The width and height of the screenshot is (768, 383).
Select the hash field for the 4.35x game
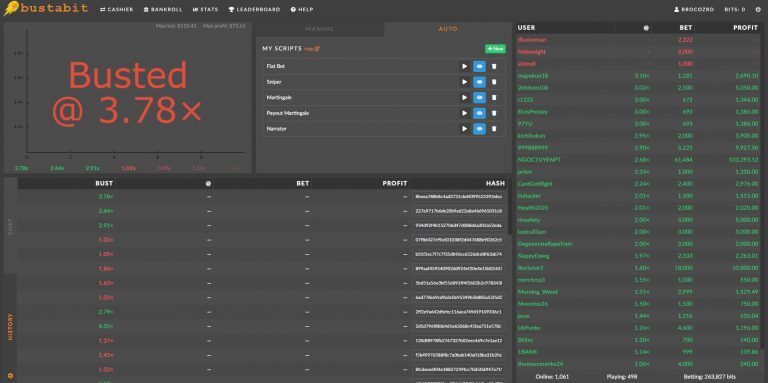458,326
